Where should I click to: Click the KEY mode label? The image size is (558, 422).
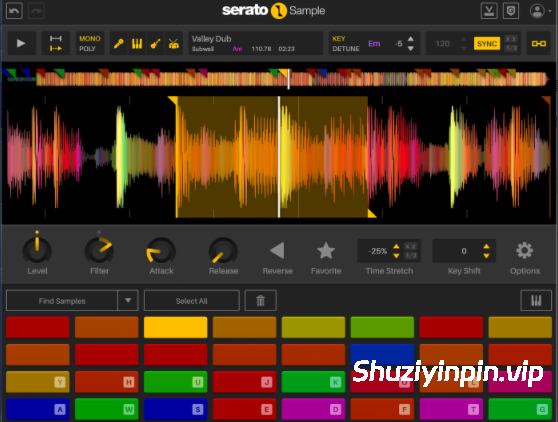(338, 38)
